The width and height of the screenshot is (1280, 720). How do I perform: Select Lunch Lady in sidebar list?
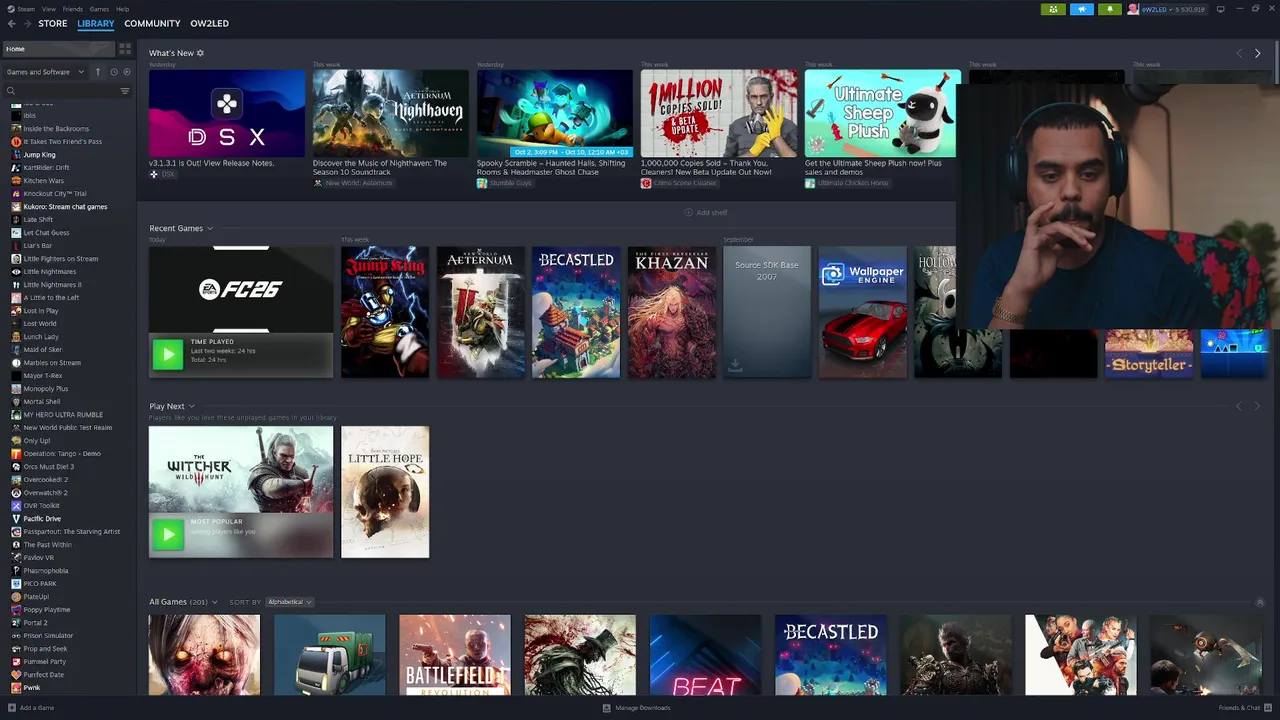point(41,337)
